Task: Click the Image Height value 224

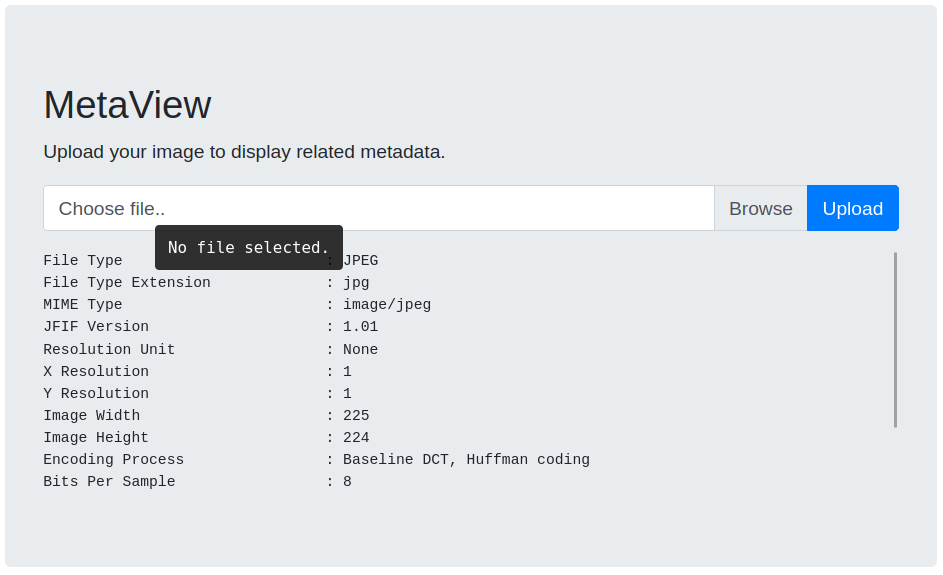Action: [x=356, y=438]
